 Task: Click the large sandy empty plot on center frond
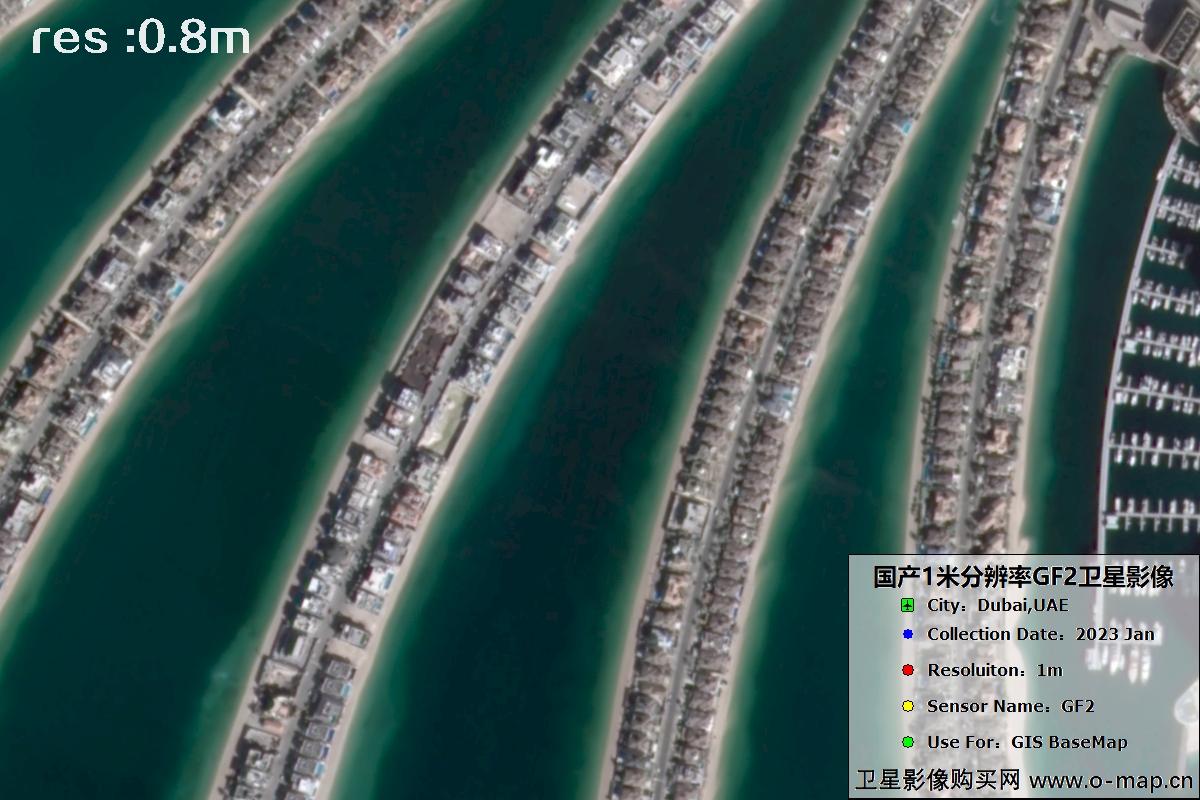507,215
